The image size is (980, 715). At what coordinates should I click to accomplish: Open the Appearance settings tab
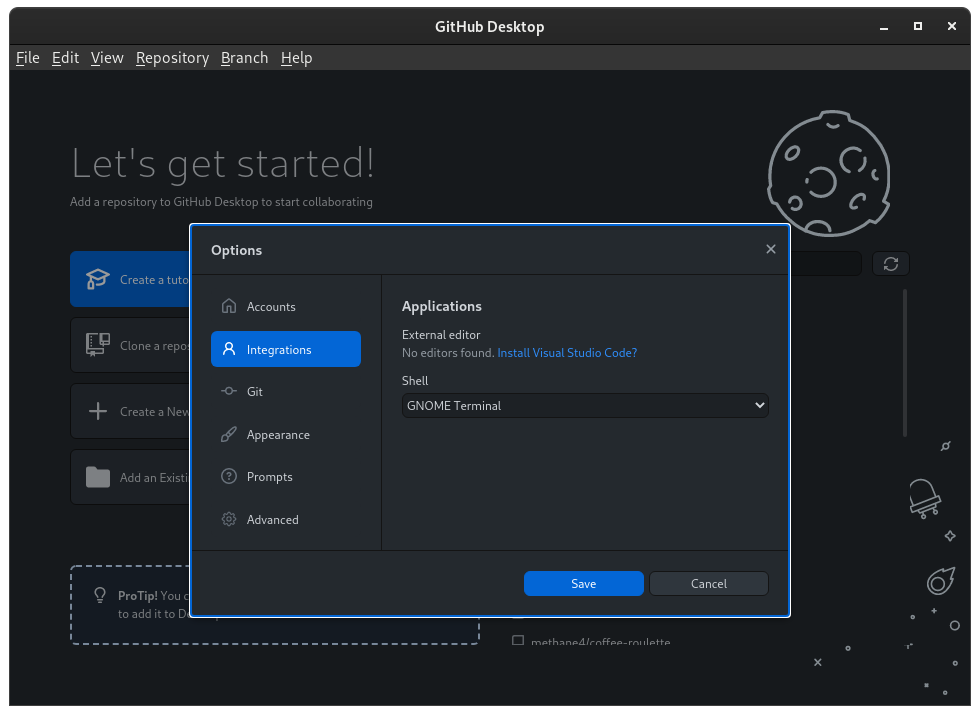point(286,434)
